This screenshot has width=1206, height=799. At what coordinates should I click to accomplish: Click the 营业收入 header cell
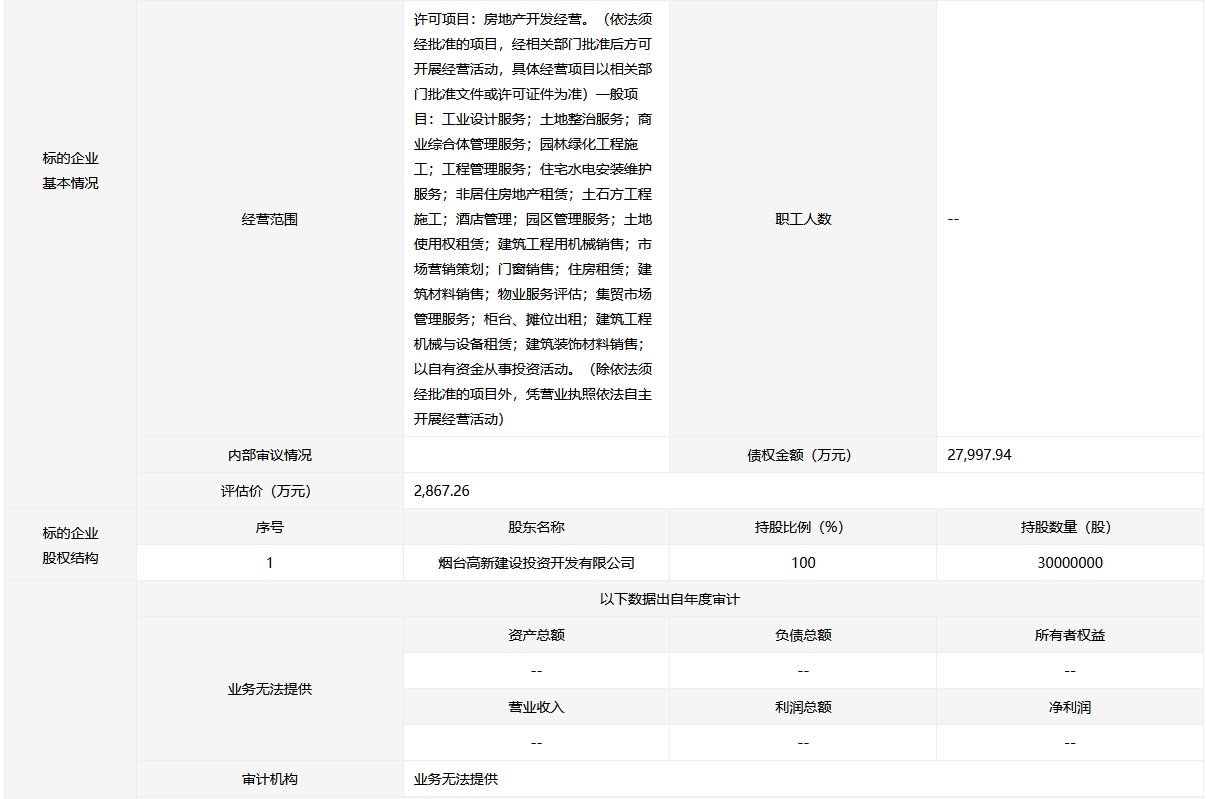click(x=536, y=707)
